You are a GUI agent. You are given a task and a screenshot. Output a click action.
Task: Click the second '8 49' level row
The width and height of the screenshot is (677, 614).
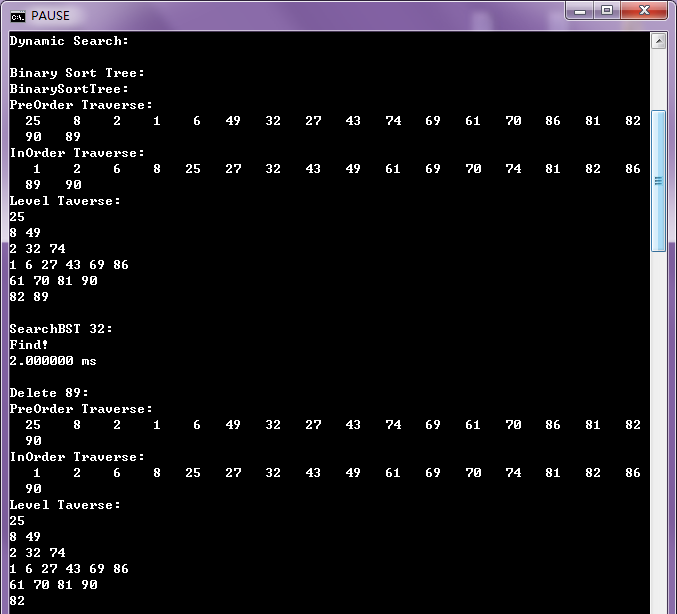click(25, 537)
